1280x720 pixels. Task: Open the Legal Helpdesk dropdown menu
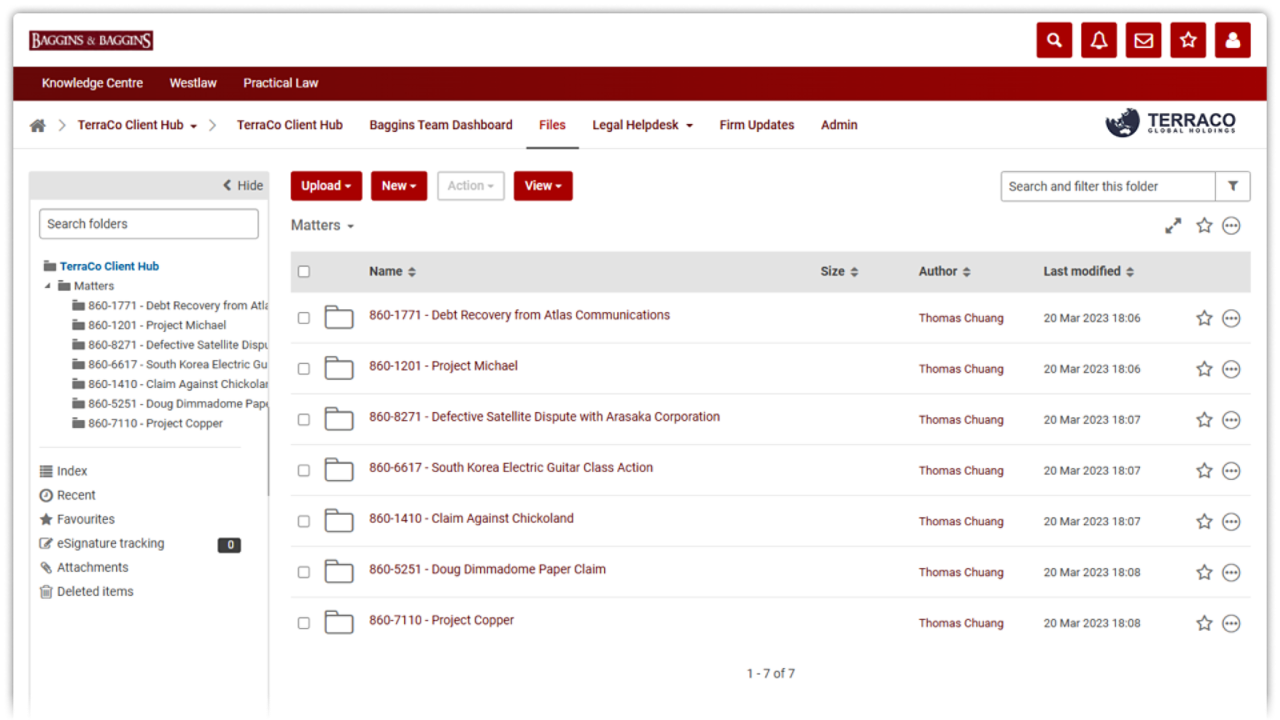[x=642, y=125]
